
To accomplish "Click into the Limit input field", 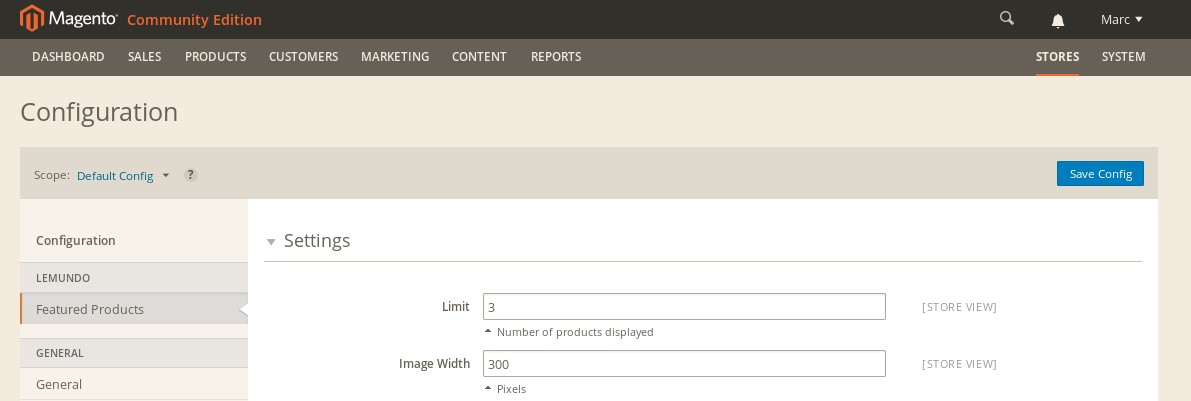I will point(684,307).
